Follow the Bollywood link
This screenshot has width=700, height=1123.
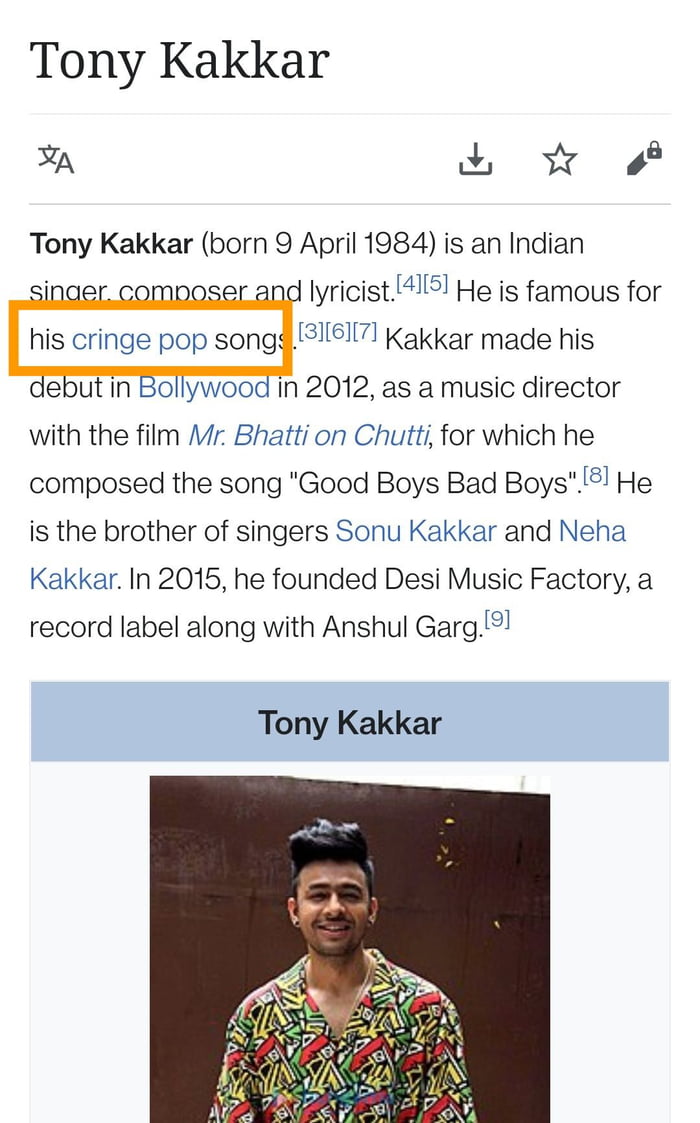point(204,388)
